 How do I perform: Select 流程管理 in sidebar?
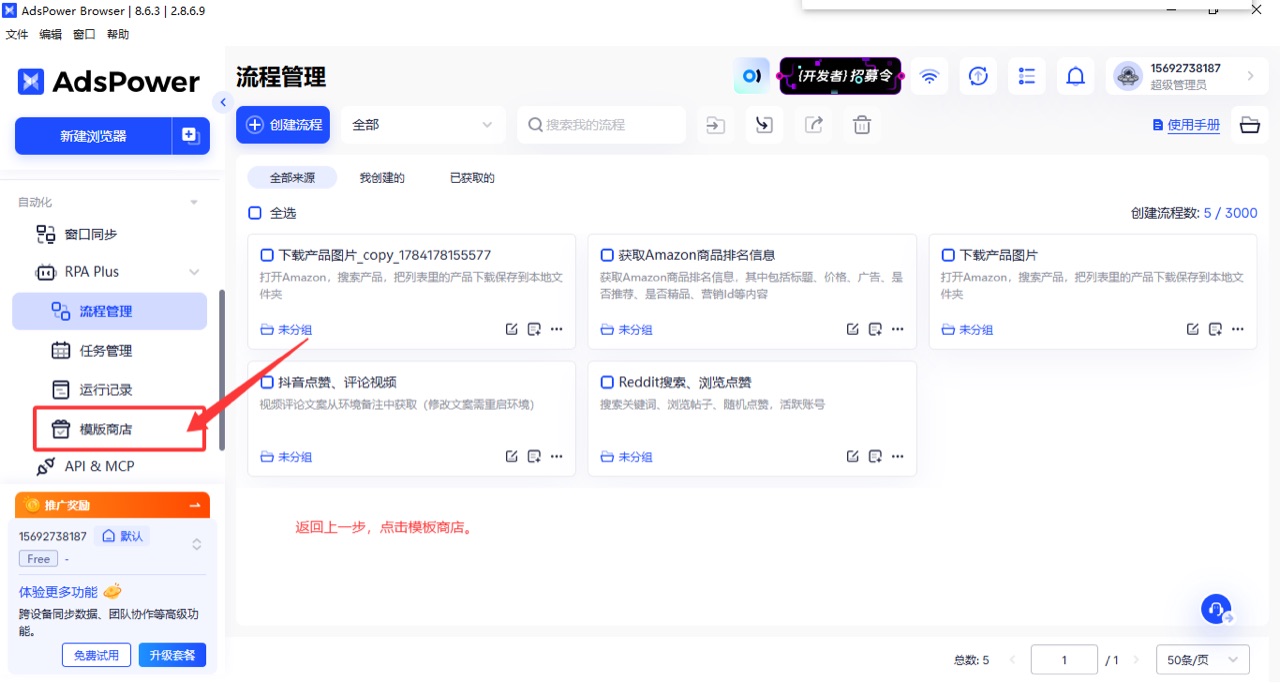point(110,311)
